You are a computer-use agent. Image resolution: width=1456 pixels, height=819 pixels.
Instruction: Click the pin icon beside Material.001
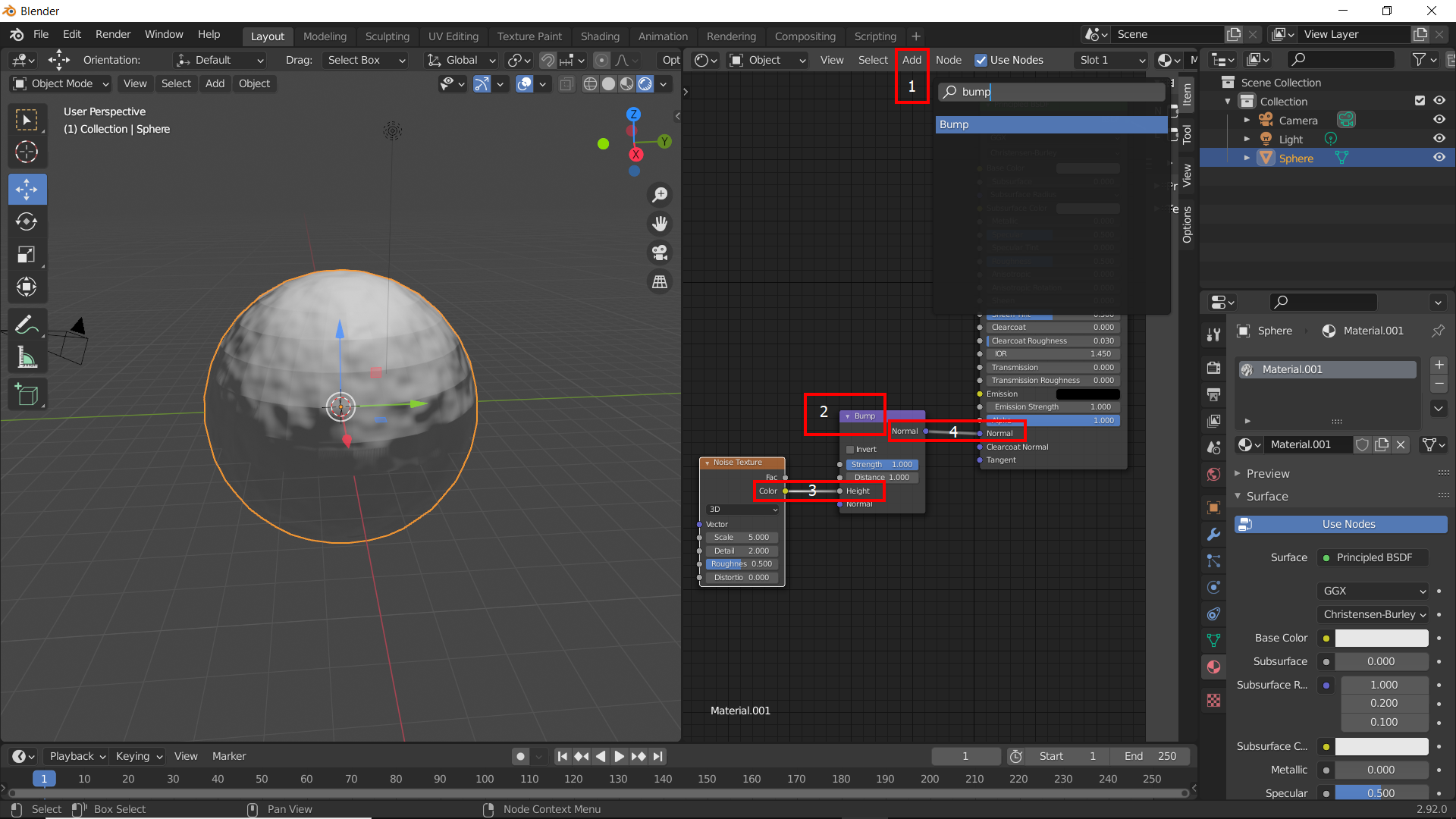click(1438, 331)
